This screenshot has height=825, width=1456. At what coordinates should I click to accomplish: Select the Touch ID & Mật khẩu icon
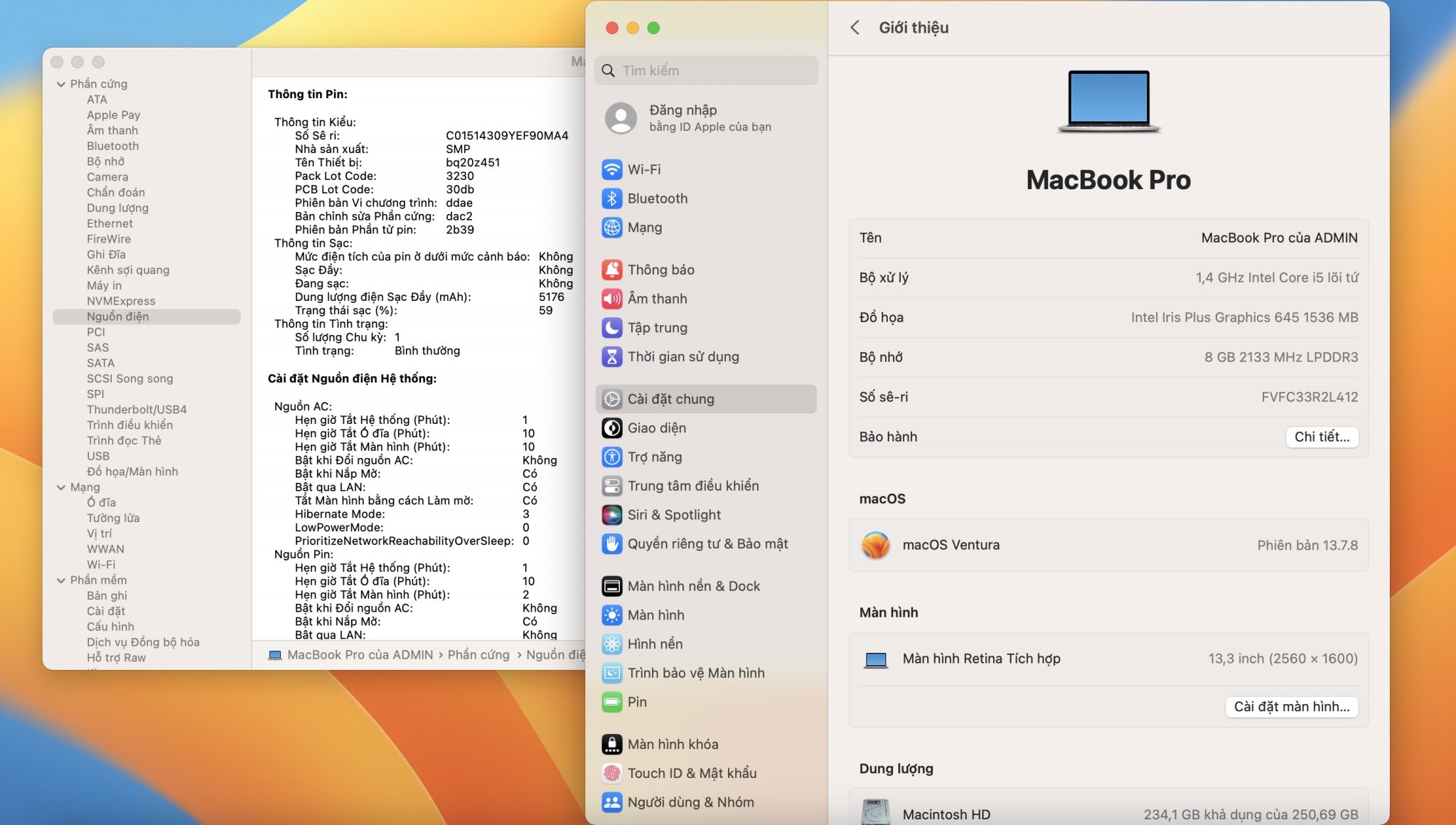(x=611, y=773)
